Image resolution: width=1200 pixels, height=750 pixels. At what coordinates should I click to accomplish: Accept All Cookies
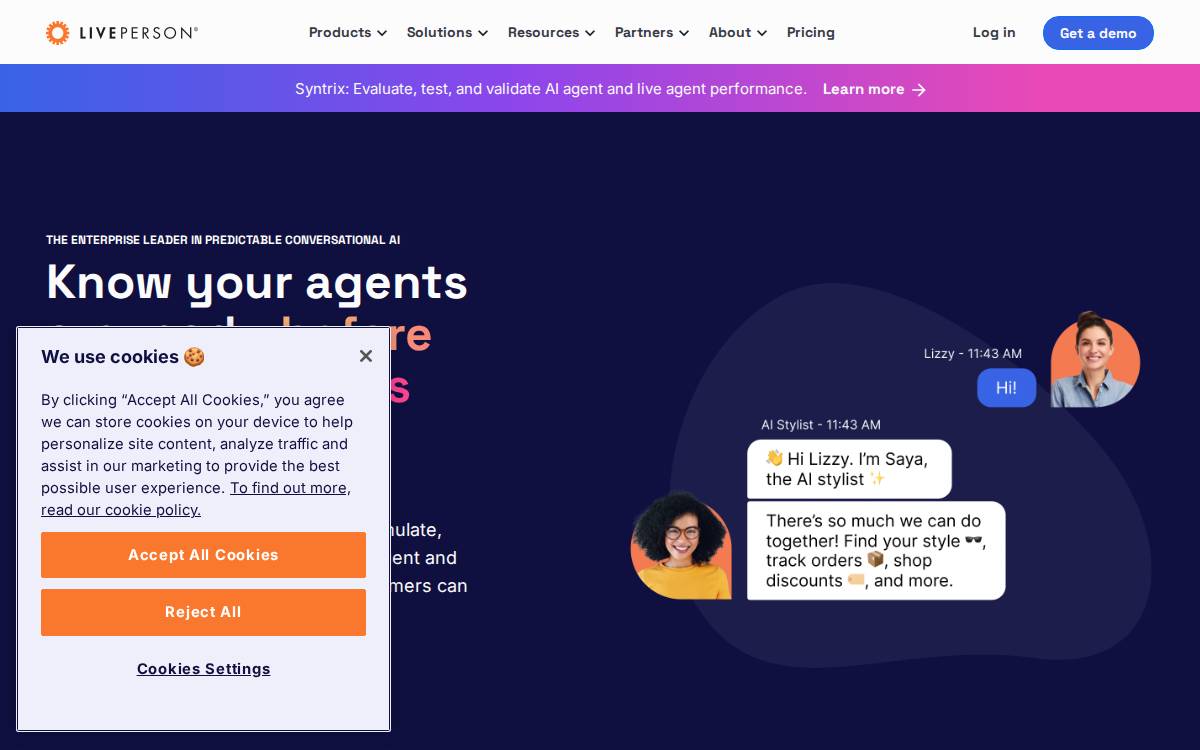(x=203, y=555)
